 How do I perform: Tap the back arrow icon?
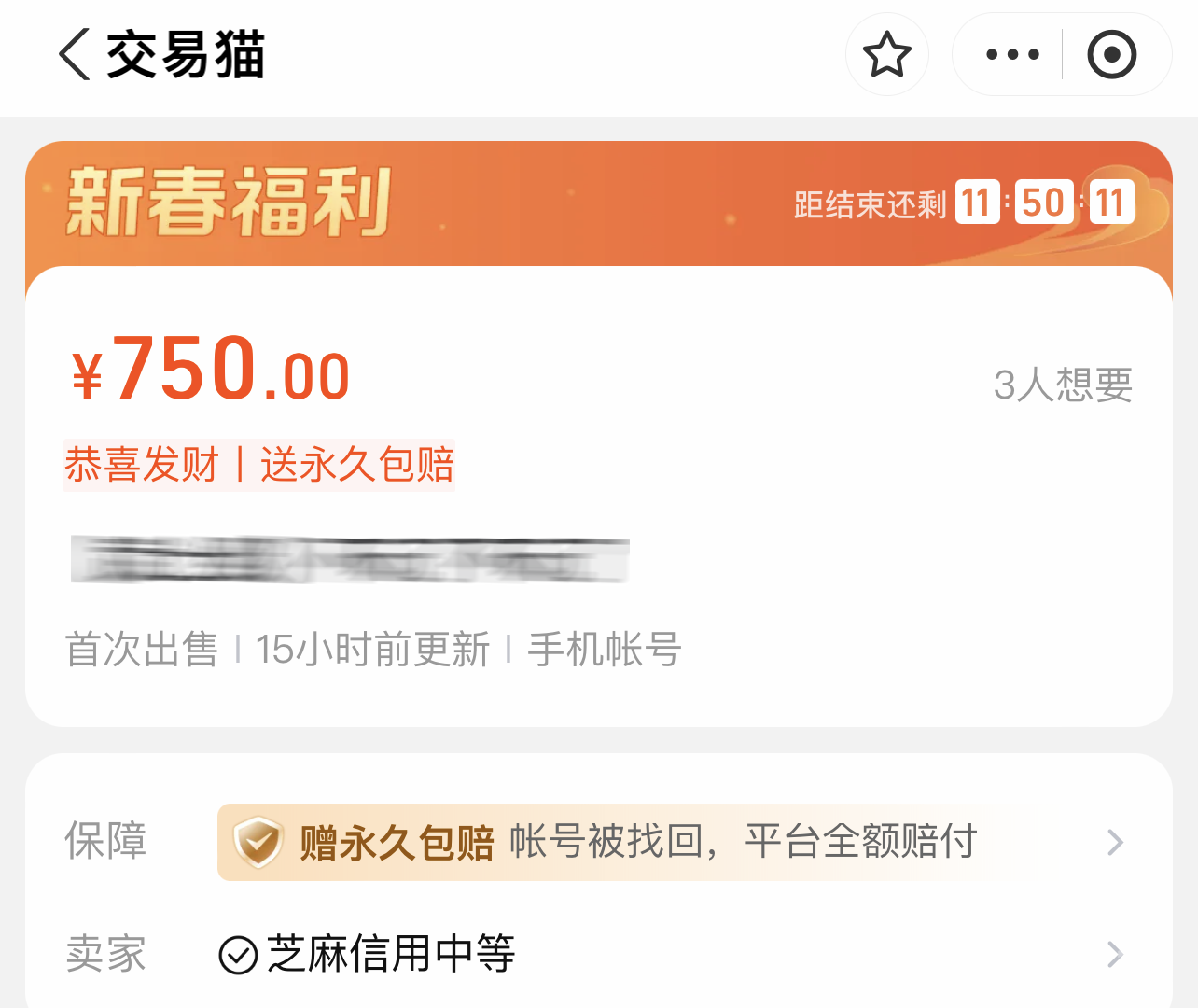pyautogui.click(x=75, y=54)
